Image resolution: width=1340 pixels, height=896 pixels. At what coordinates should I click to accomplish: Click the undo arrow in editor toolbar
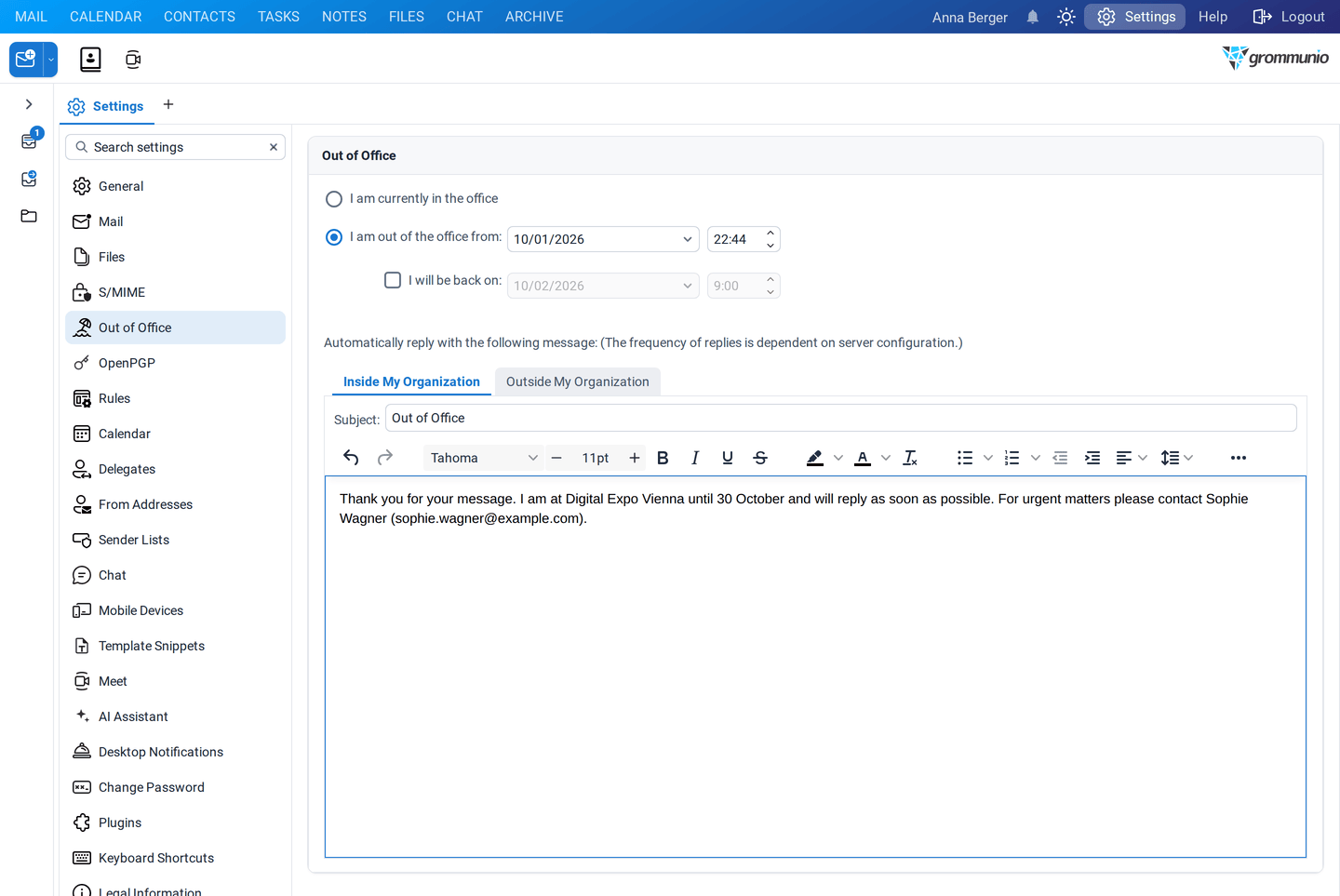pos(351,458)
